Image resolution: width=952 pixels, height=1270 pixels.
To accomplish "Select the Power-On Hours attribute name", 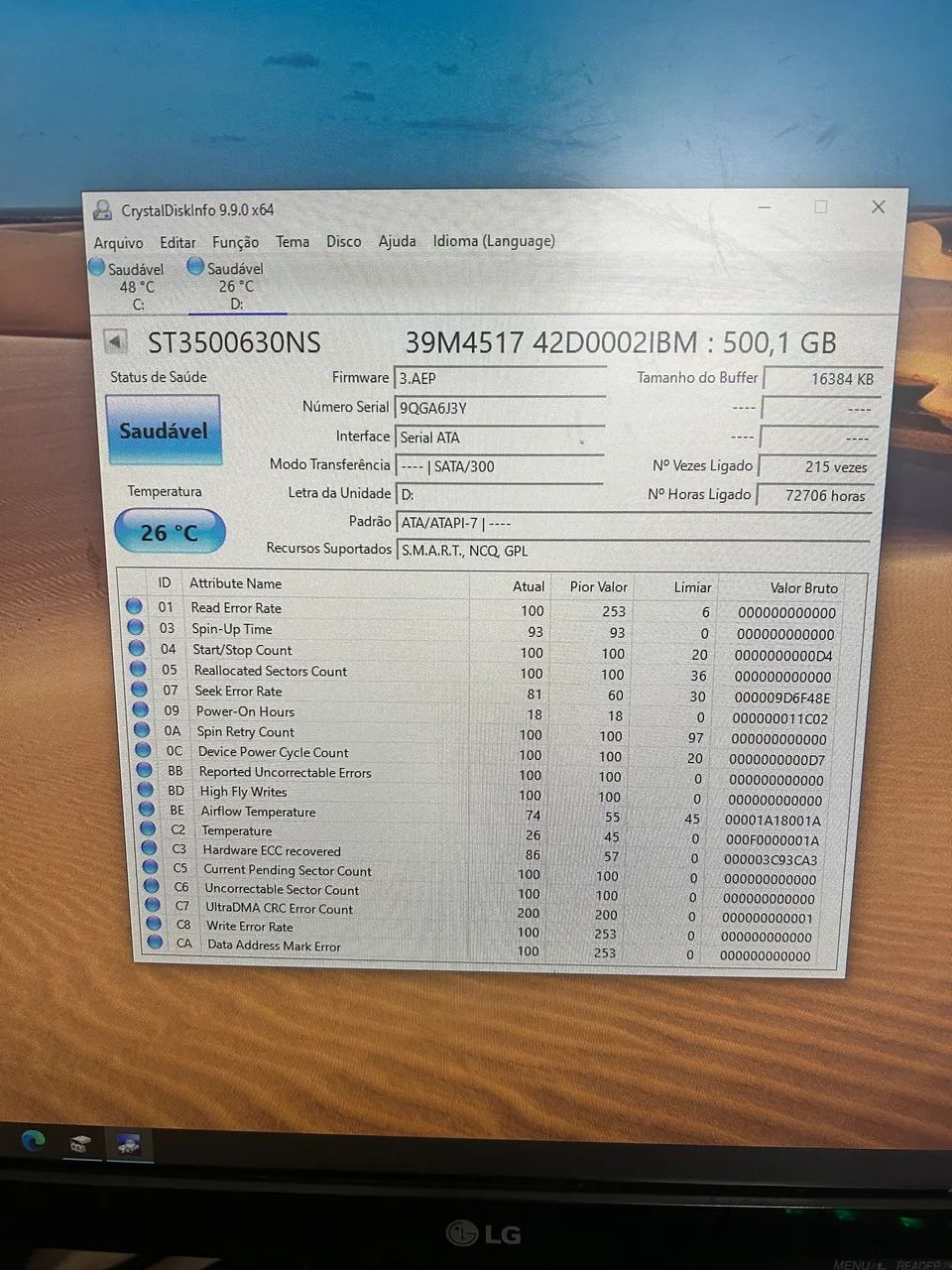I will coord(245,711).
